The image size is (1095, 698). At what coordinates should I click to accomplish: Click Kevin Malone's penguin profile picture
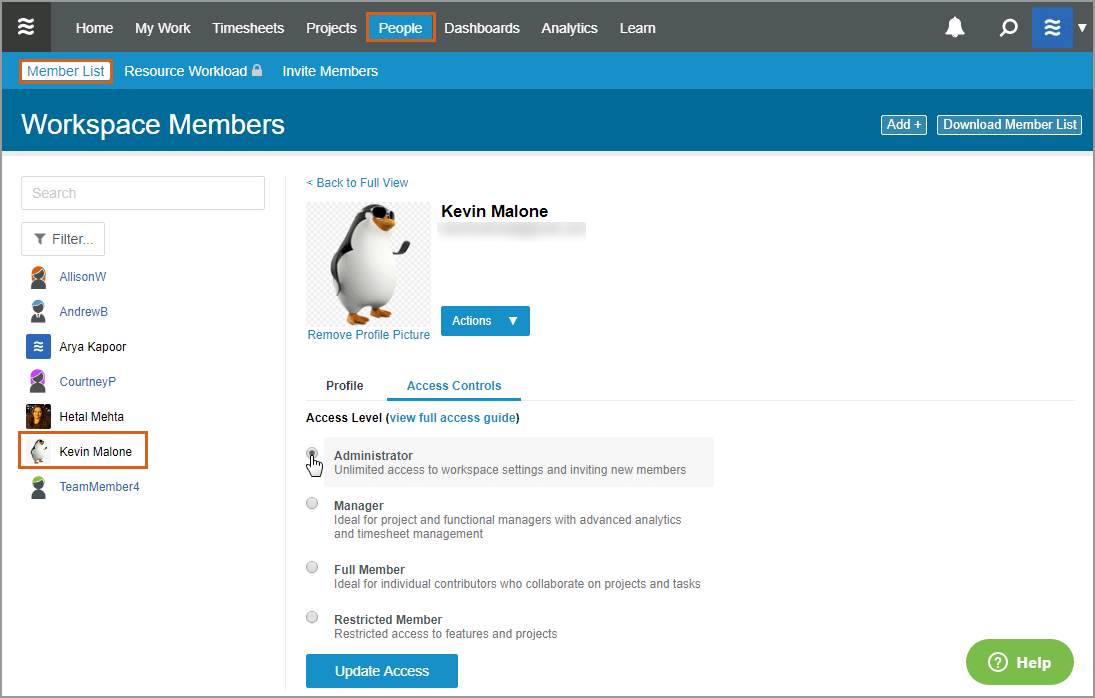coord(368,263)
